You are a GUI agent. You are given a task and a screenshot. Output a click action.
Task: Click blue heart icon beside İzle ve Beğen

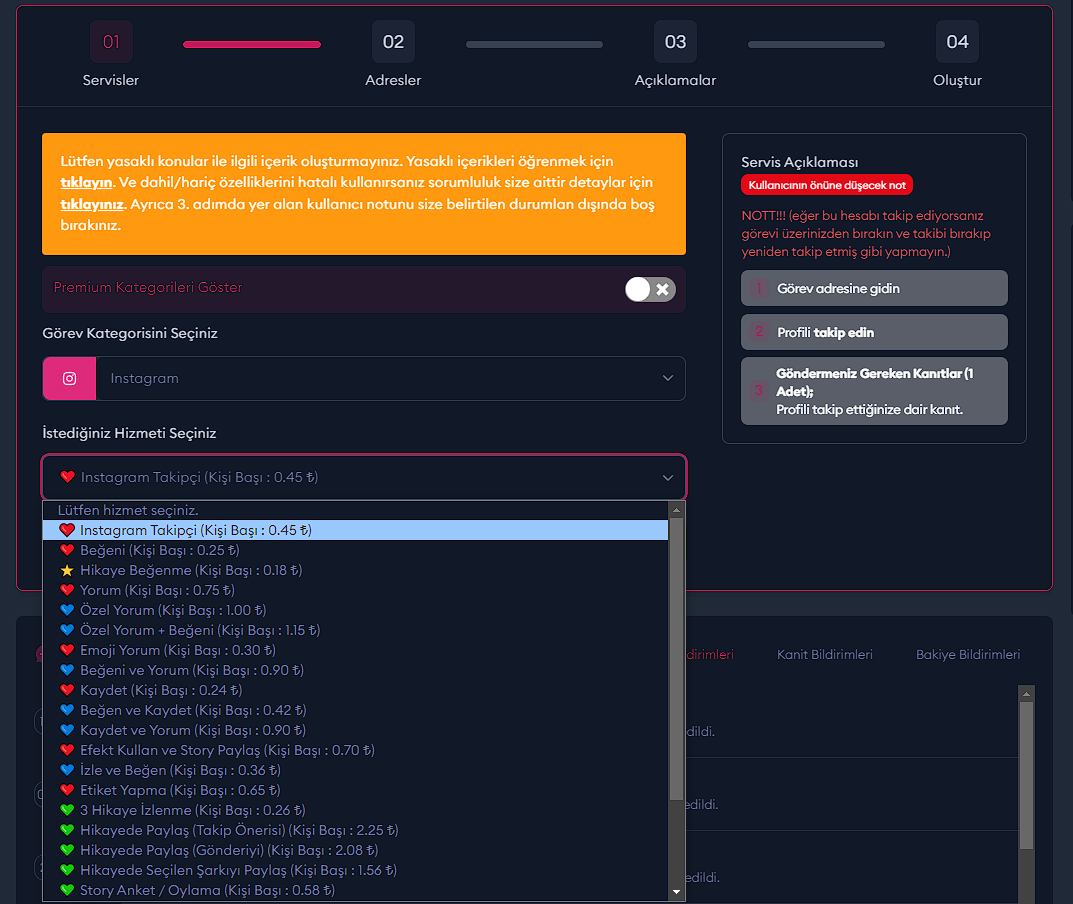[67, 770]
